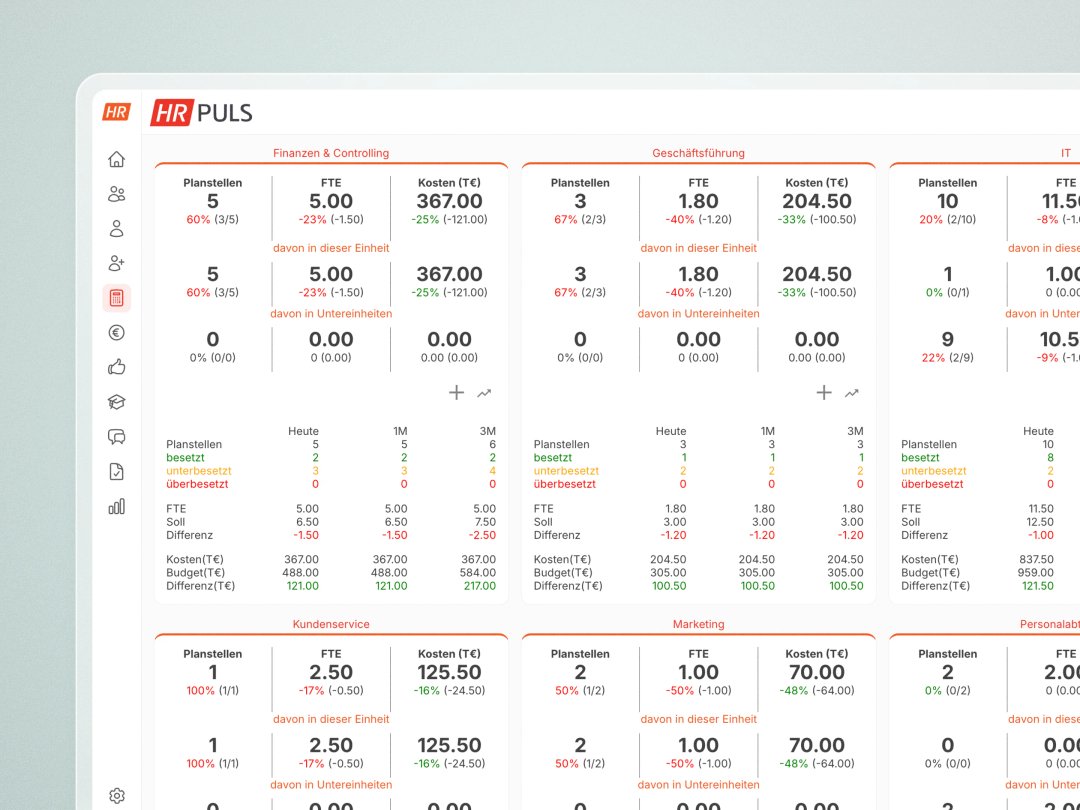Open the chat bubbles icon in sidebar
1080x810 pixels.
116,437
